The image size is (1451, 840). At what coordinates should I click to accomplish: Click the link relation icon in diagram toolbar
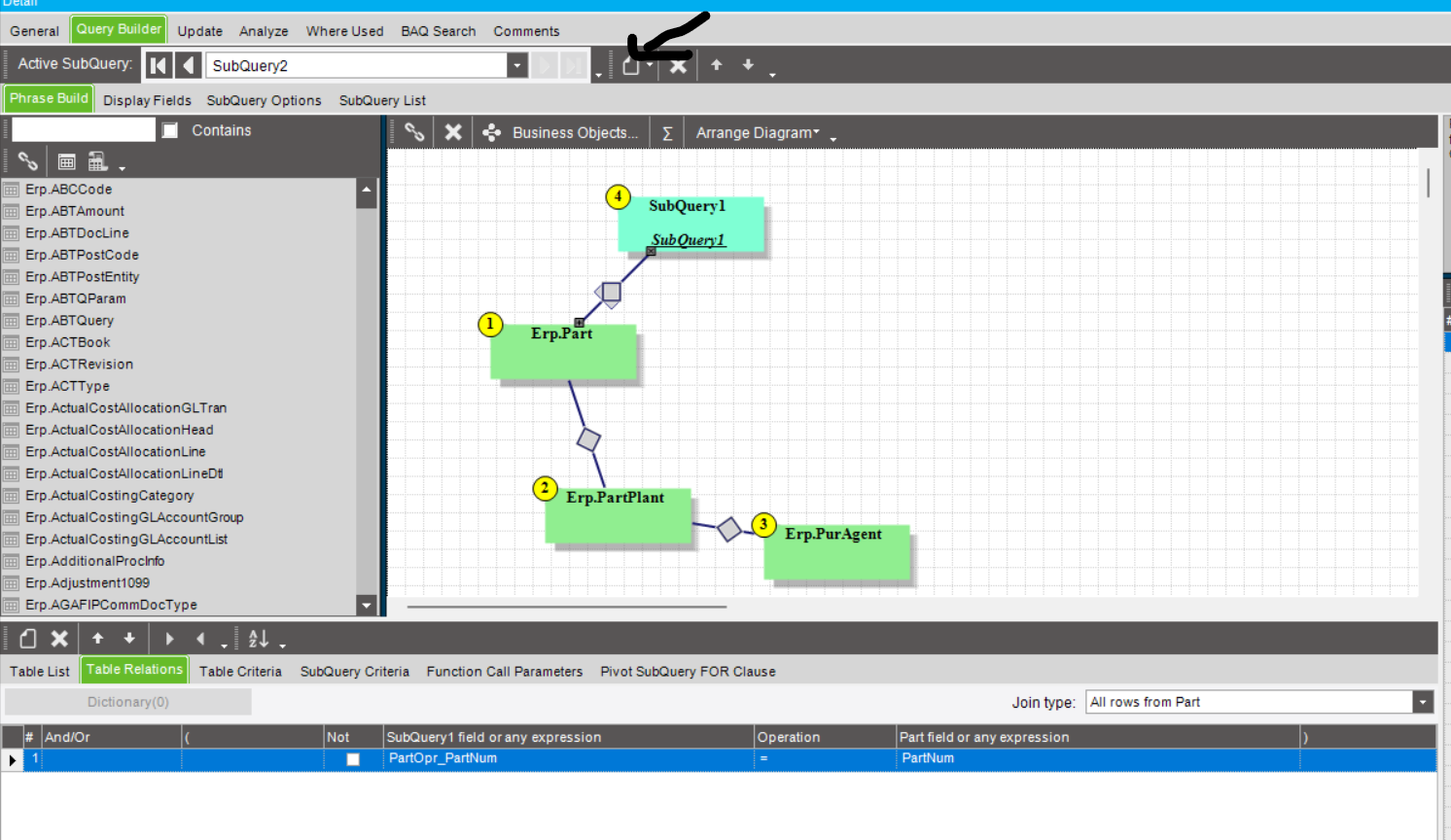pyautogui.click(x=414, y=132)
